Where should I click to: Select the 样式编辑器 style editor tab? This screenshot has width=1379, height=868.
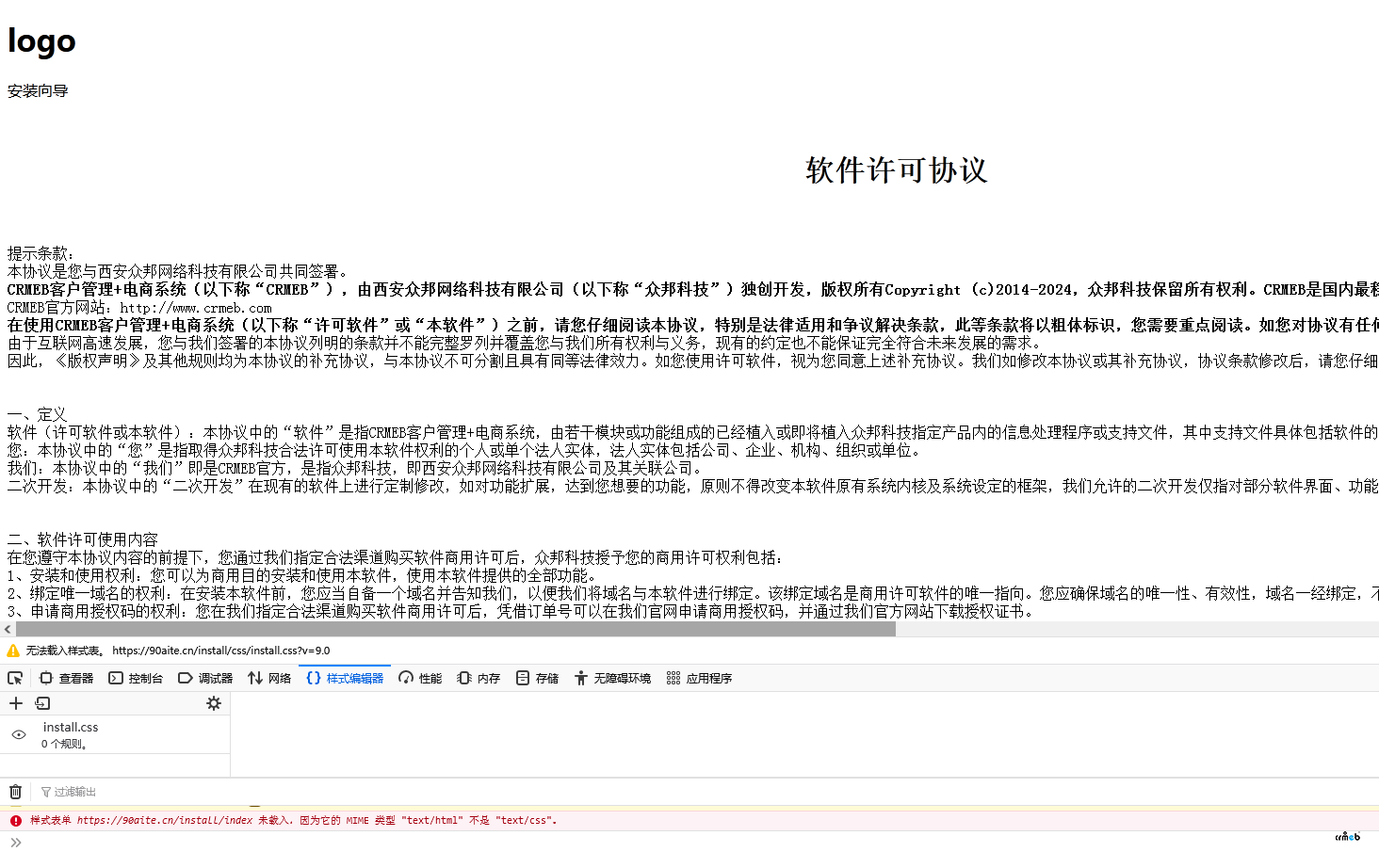(345, 678)
